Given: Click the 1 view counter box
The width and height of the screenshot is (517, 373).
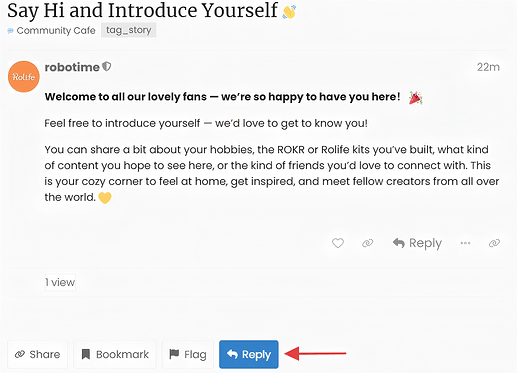Looking at the screenshot, I should coord(60,282).
